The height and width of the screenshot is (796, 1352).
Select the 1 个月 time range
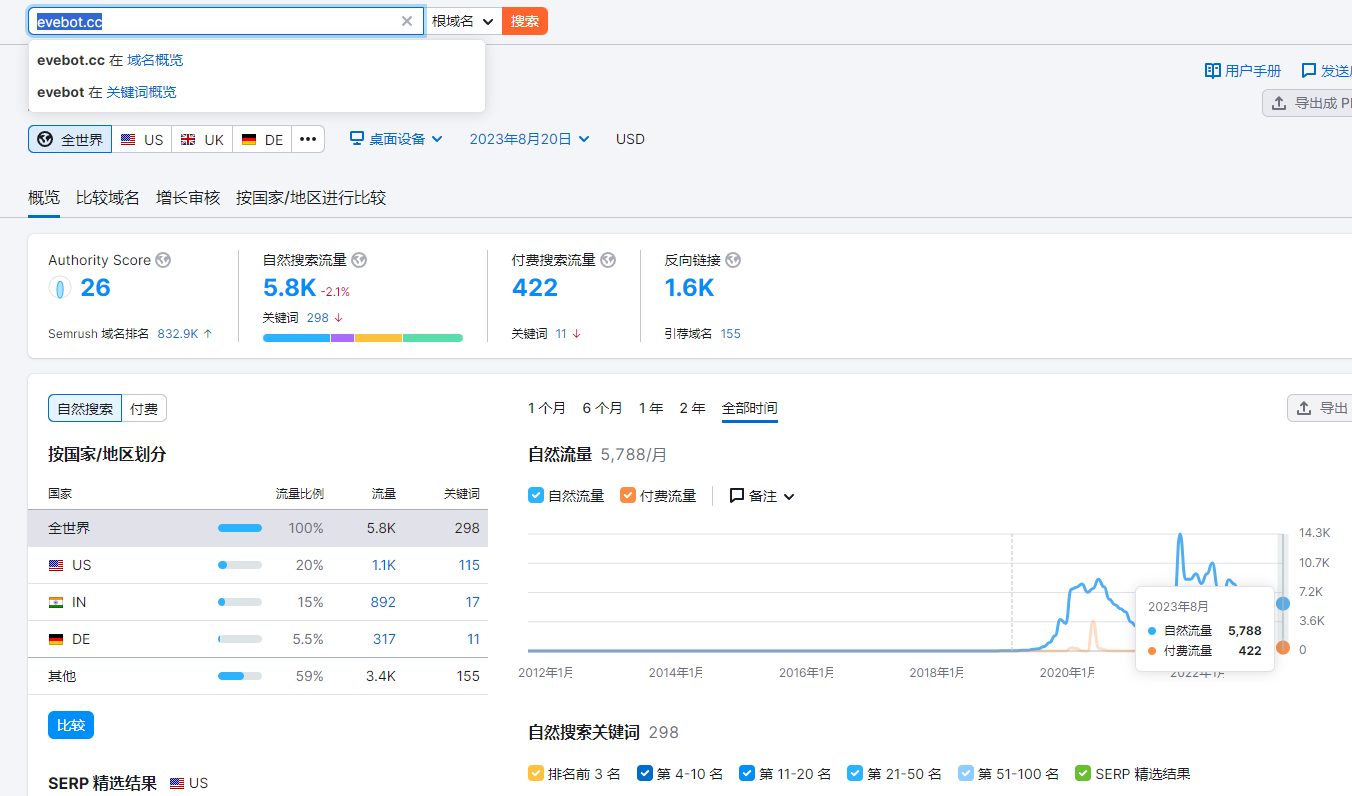(547, 408)
